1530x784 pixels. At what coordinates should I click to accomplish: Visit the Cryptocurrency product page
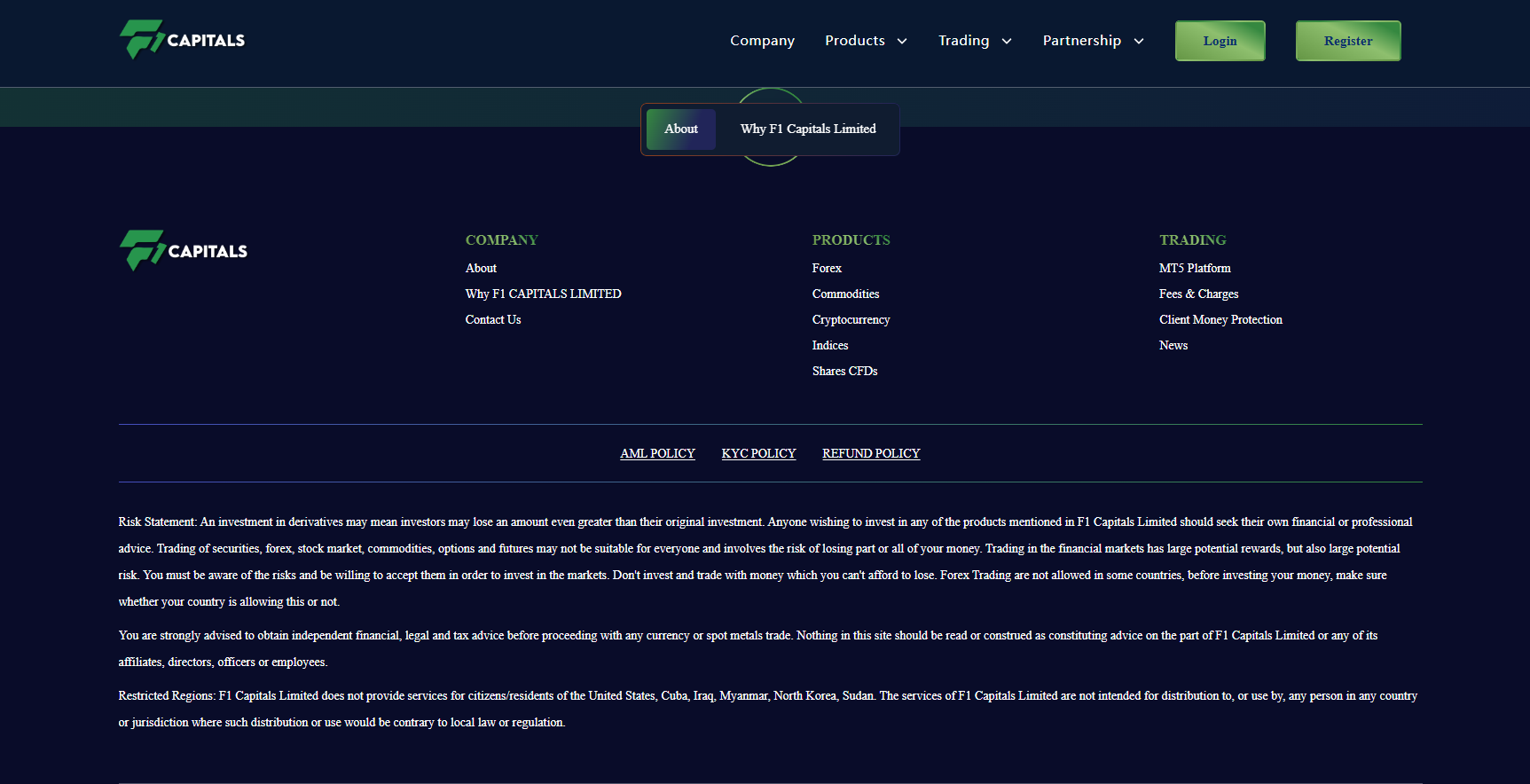pos(851,319)
